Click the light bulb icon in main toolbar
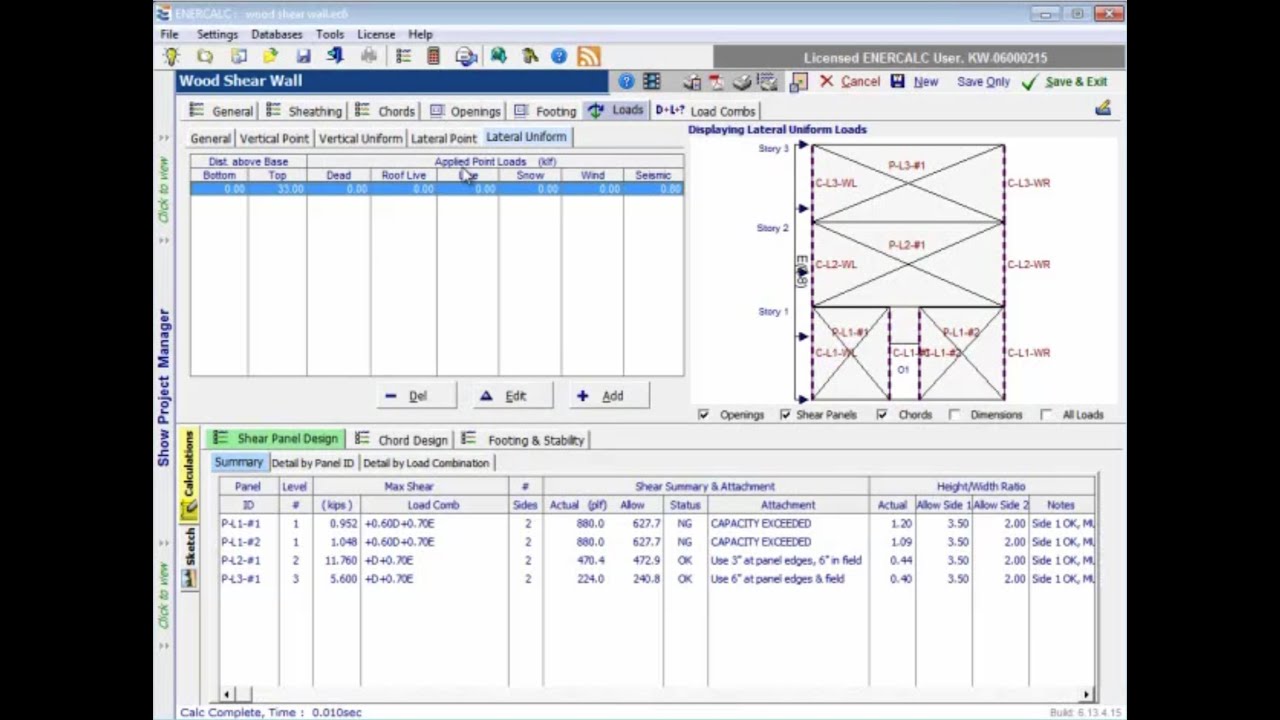1280x720 pixels. (x=172, y=57)
